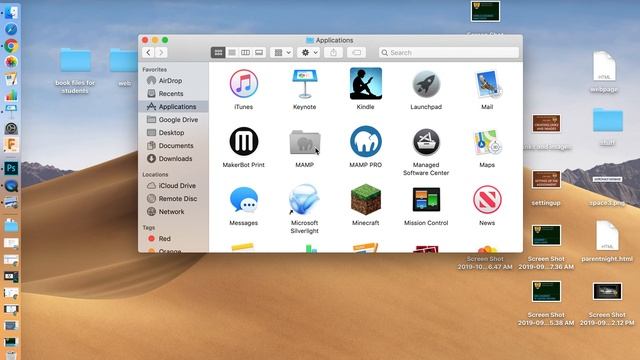640x360 pixels.
Task: Go back with the Finder back arrow
Action: tap(149, 52)
